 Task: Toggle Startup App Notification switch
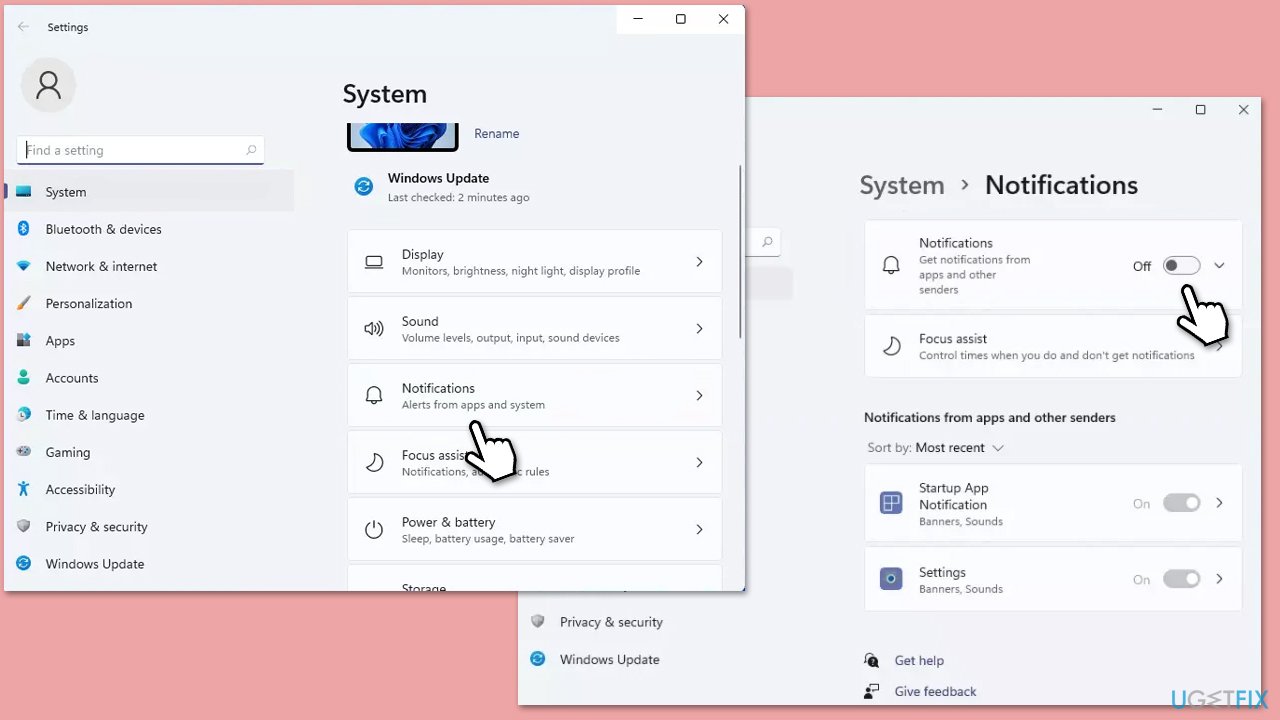pos(1181,503)
